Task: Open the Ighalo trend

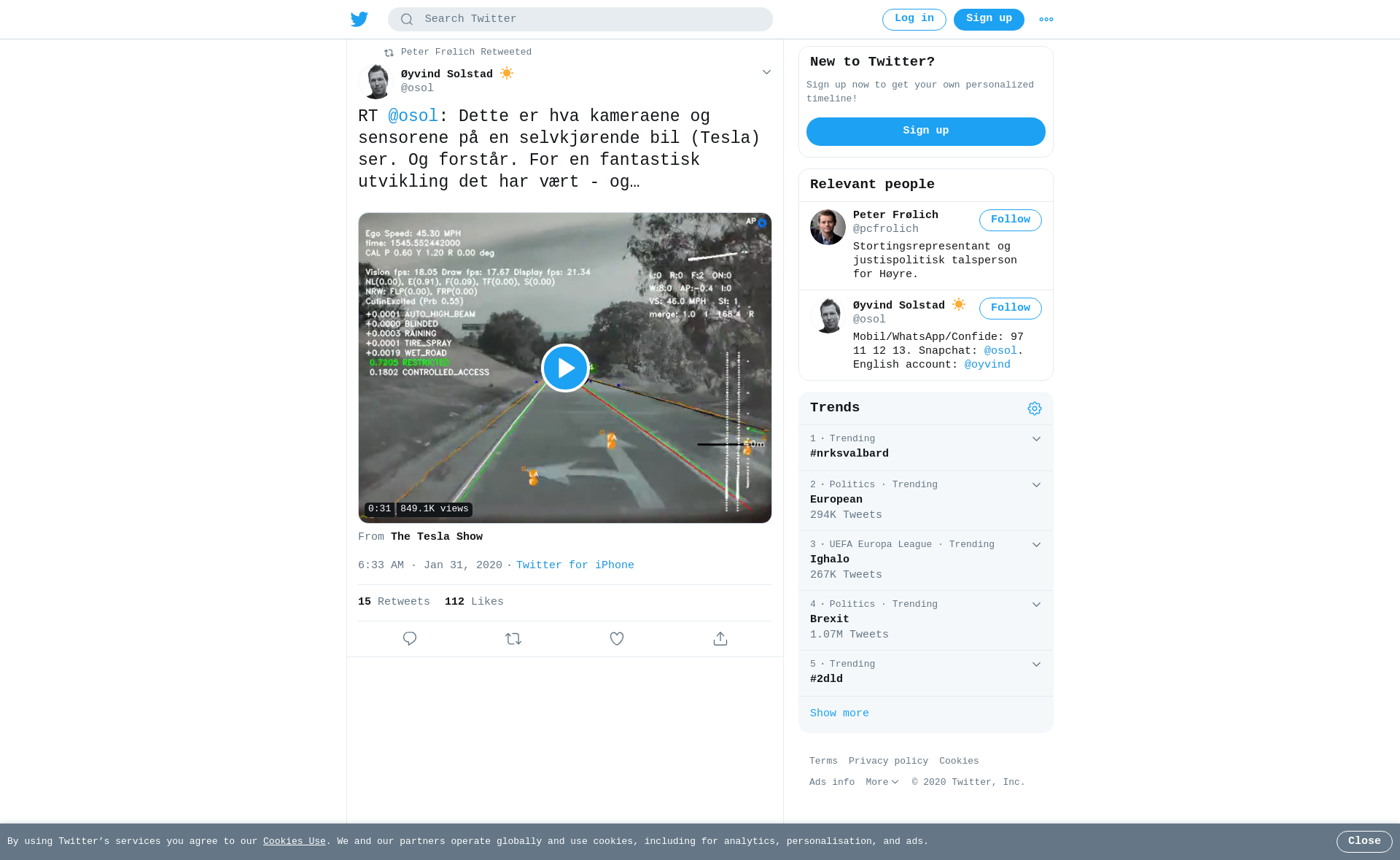Action: pos(830,559)
